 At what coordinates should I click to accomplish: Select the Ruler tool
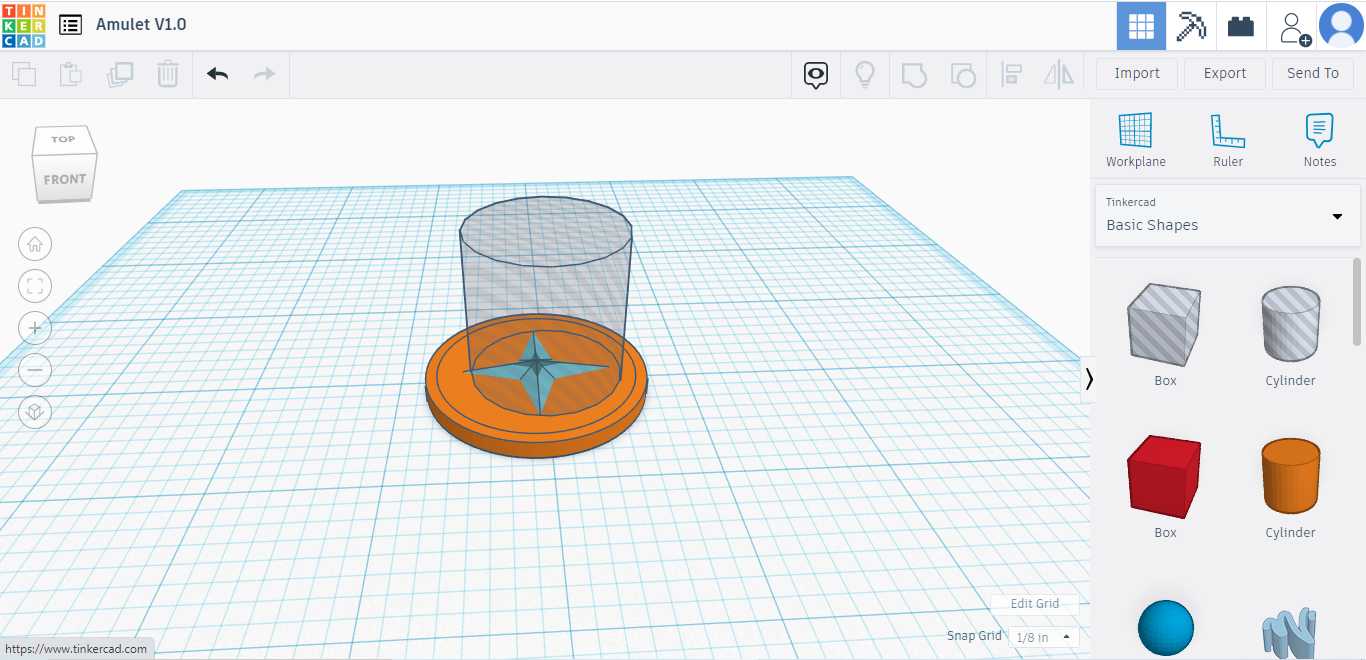(x=1228, y=140)
